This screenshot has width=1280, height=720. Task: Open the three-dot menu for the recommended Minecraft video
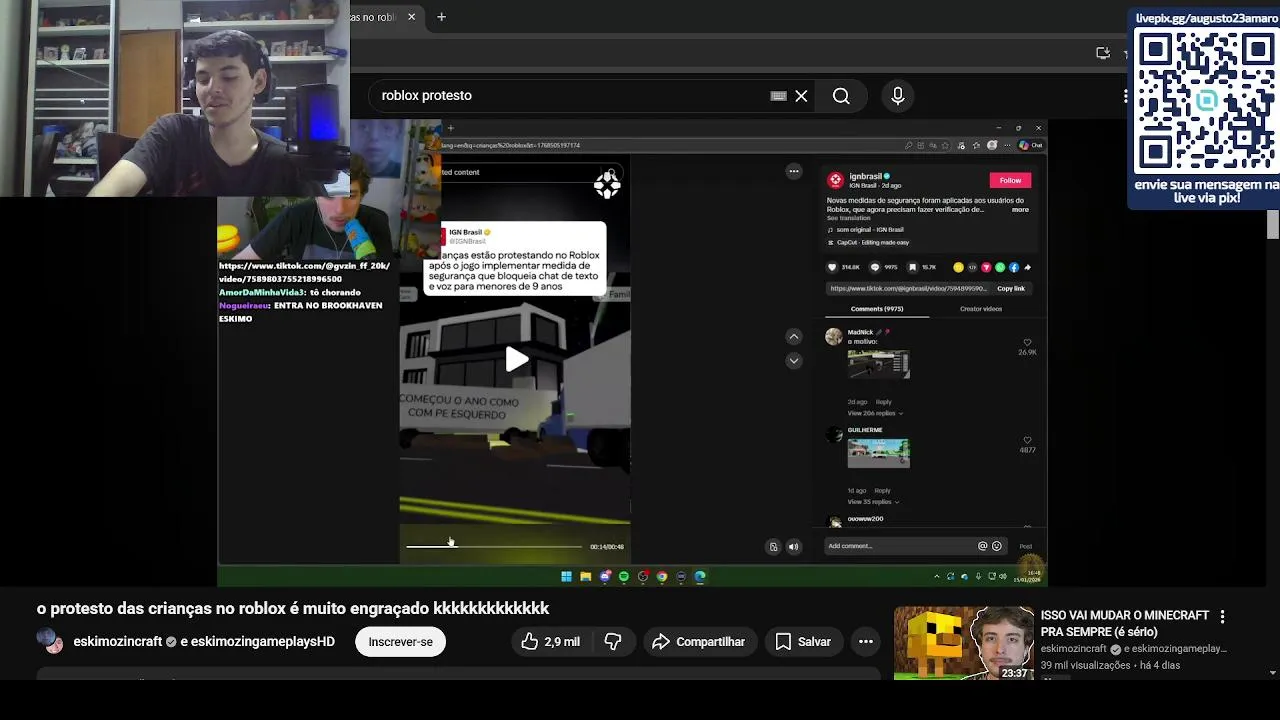click(1222, 617)
